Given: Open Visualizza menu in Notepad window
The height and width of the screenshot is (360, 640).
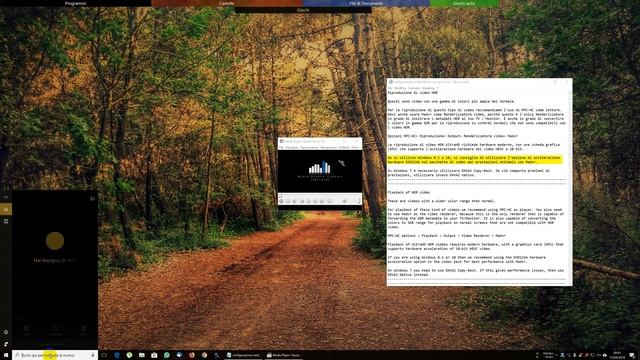Looking at the screenshot, I should coord(428,88).
